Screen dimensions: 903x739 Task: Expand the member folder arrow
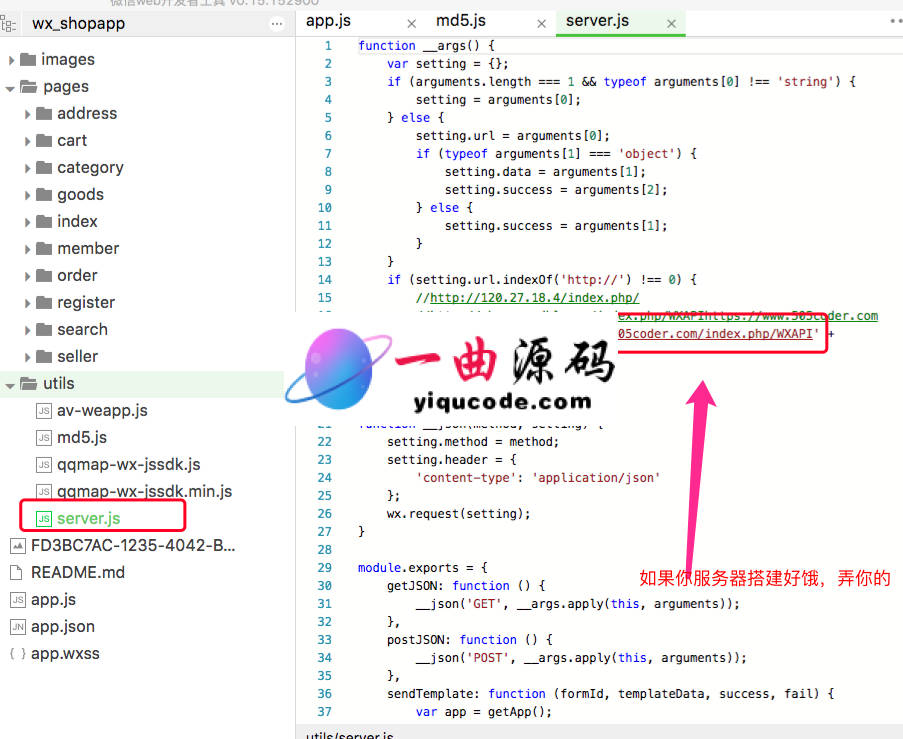[x=27, y=249]
